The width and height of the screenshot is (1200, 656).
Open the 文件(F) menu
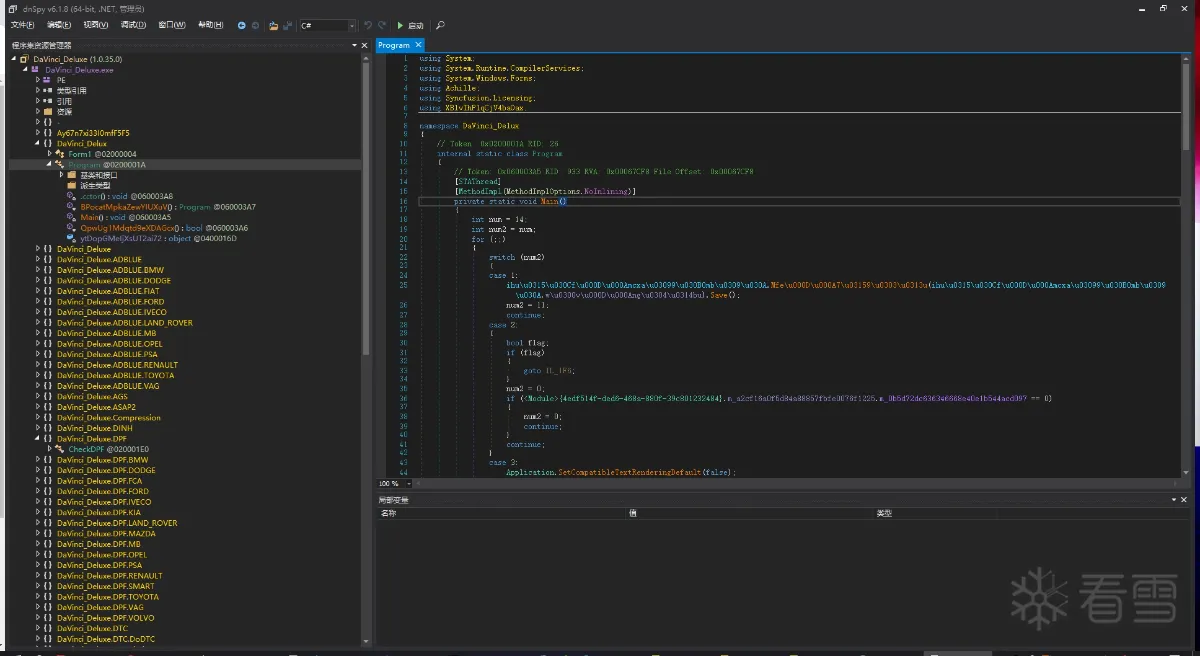click(22, 25)
